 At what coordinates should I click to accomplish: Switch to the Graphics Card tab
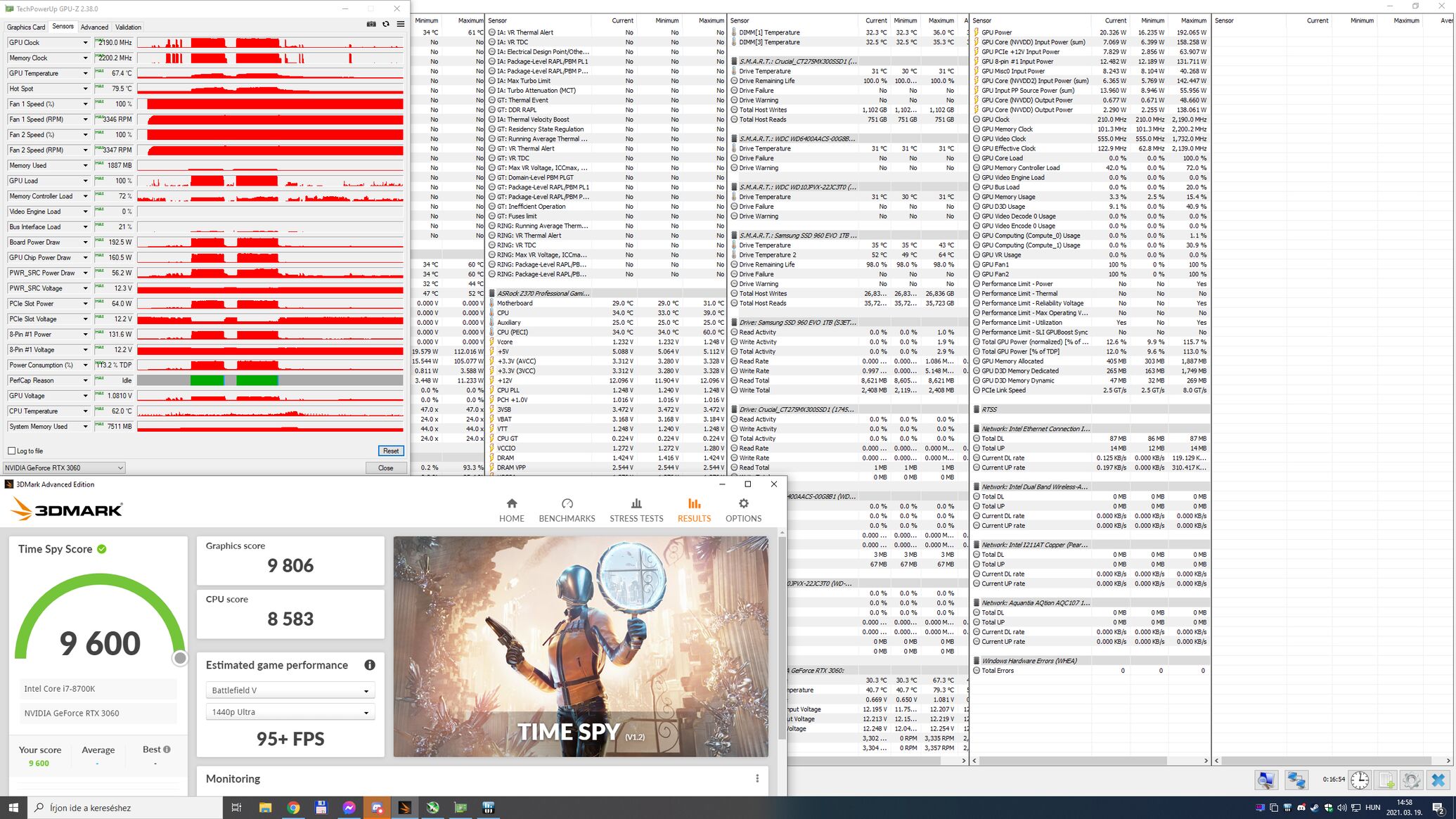click(x=26, y=27)
